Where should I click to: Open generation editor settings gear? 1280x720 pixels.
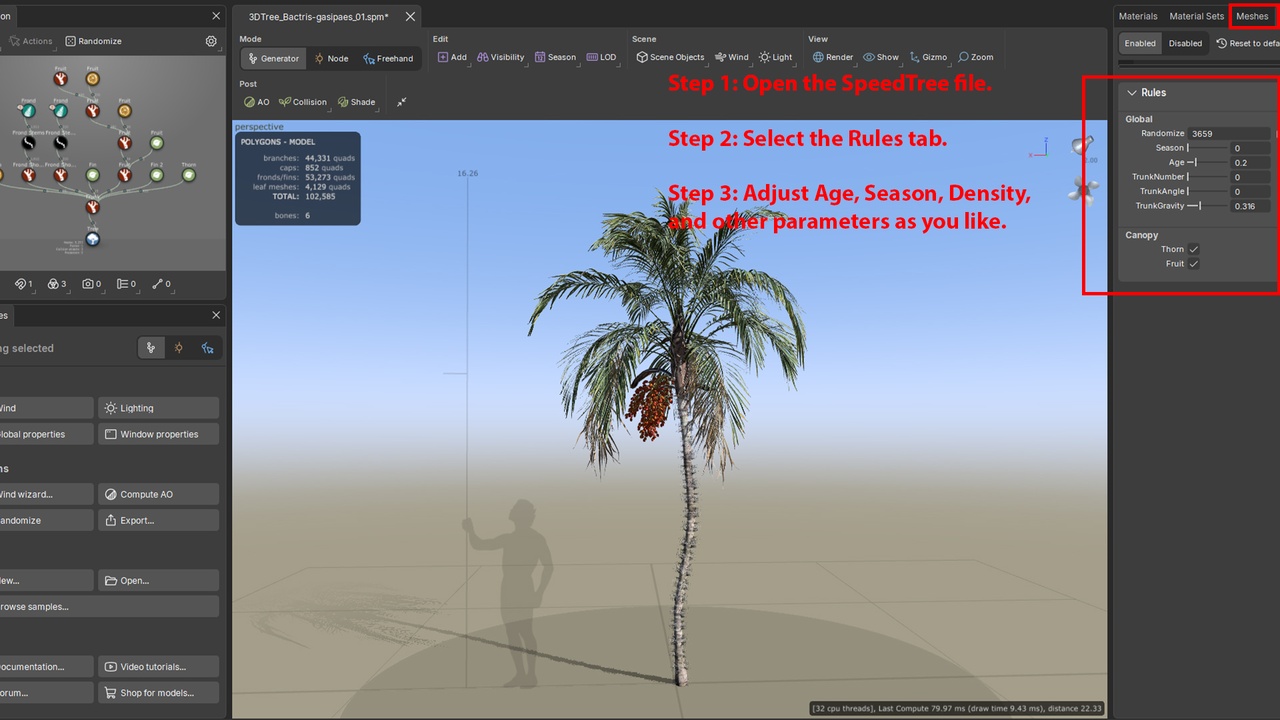211,41
